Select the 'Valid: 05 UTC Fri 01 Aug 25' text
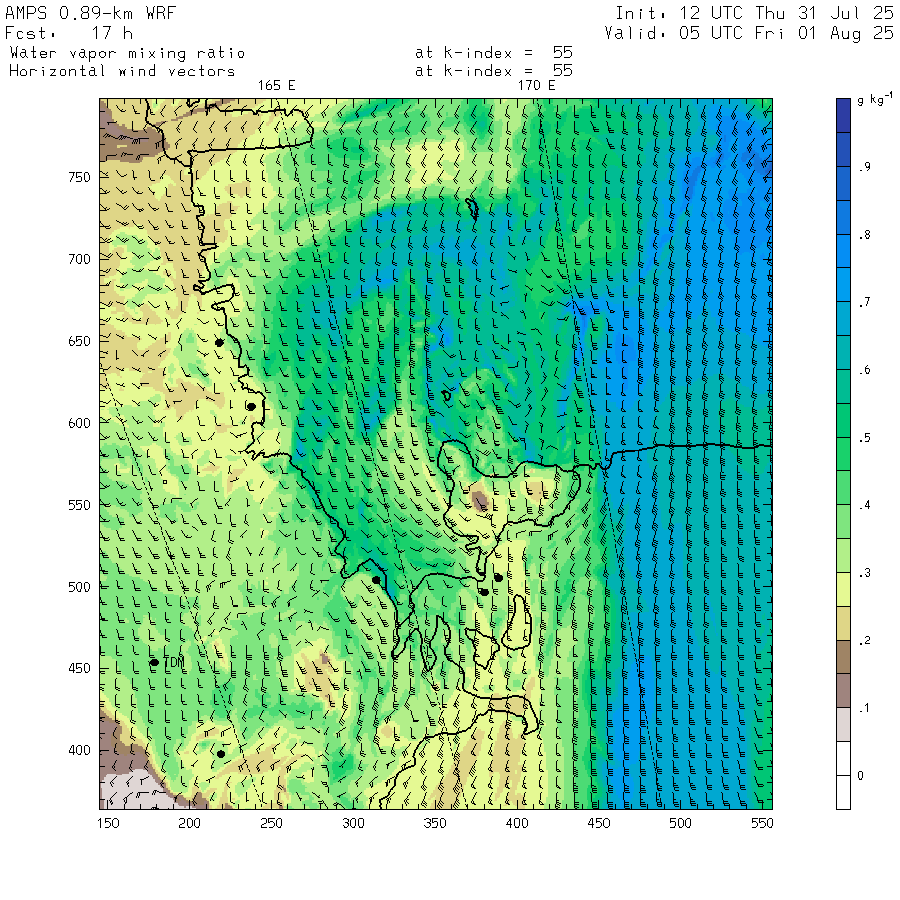The width and height of the screenshot is (900, 900). click(749, 33)
